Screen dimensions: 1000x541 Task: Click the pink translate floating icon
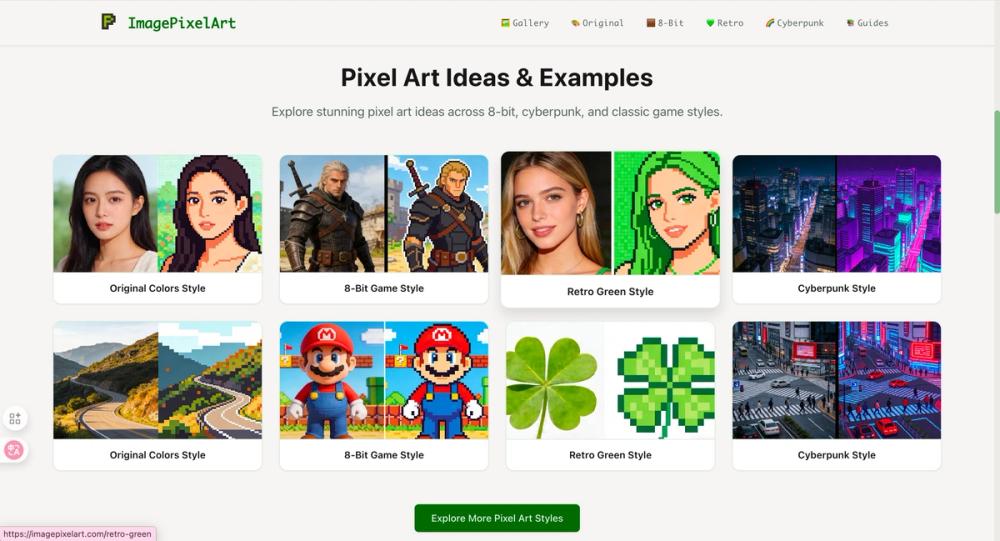14,450
